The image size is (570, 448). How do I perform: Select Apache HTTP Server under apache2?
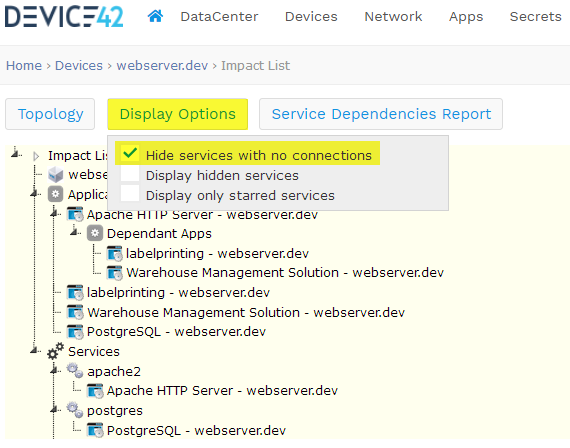pos(222,391)
